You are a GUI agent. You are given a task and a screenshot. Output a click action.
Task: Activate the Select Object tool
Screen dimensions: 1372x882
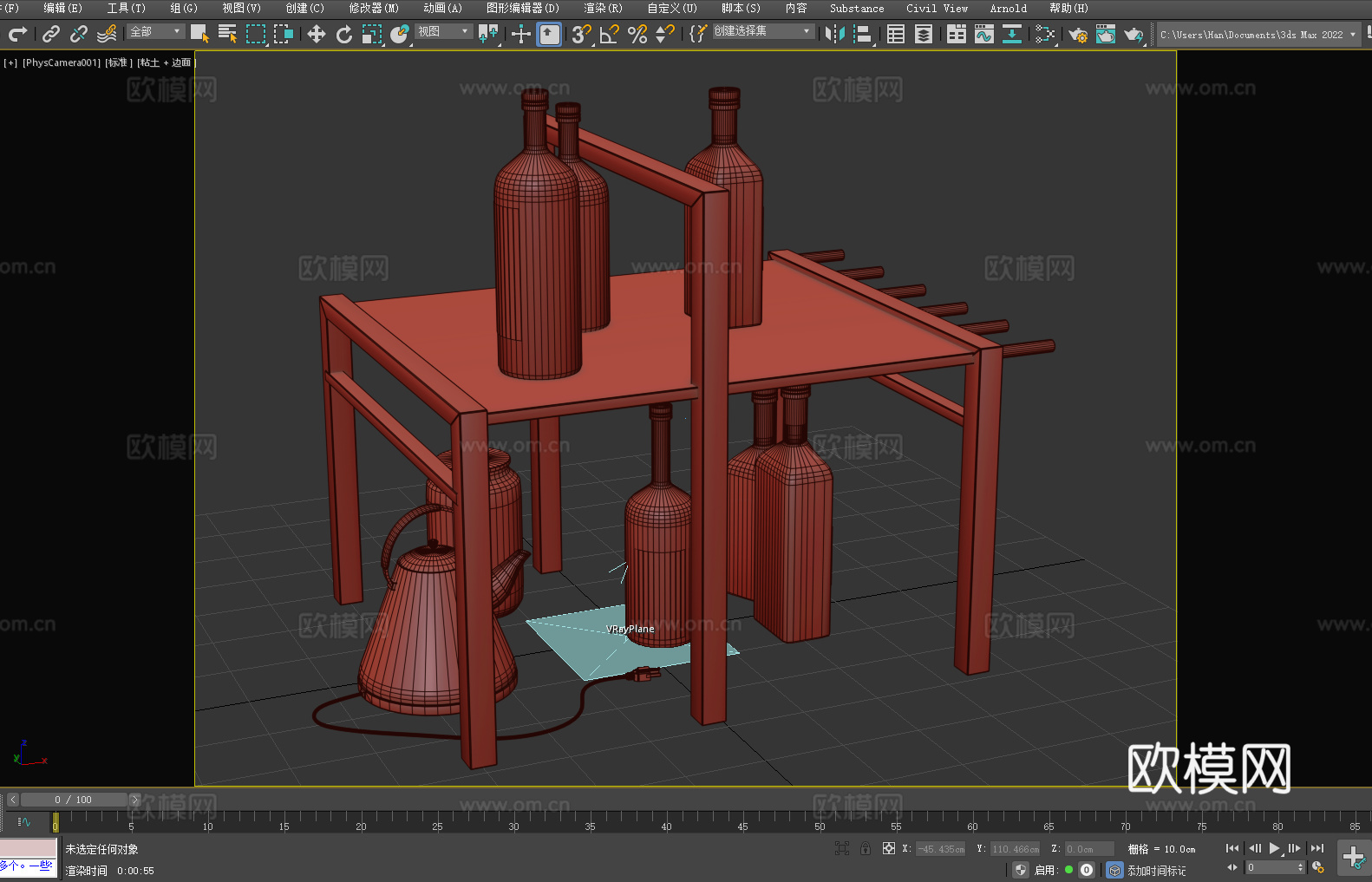(x=200, y=34)
